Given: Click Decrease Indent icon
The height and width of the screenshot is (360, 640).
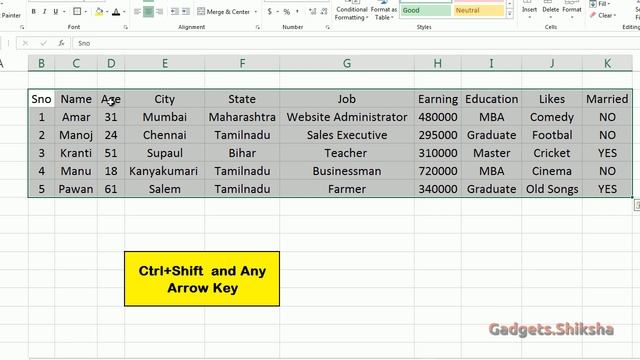Looking at the screenshot, I should [175, 12].
